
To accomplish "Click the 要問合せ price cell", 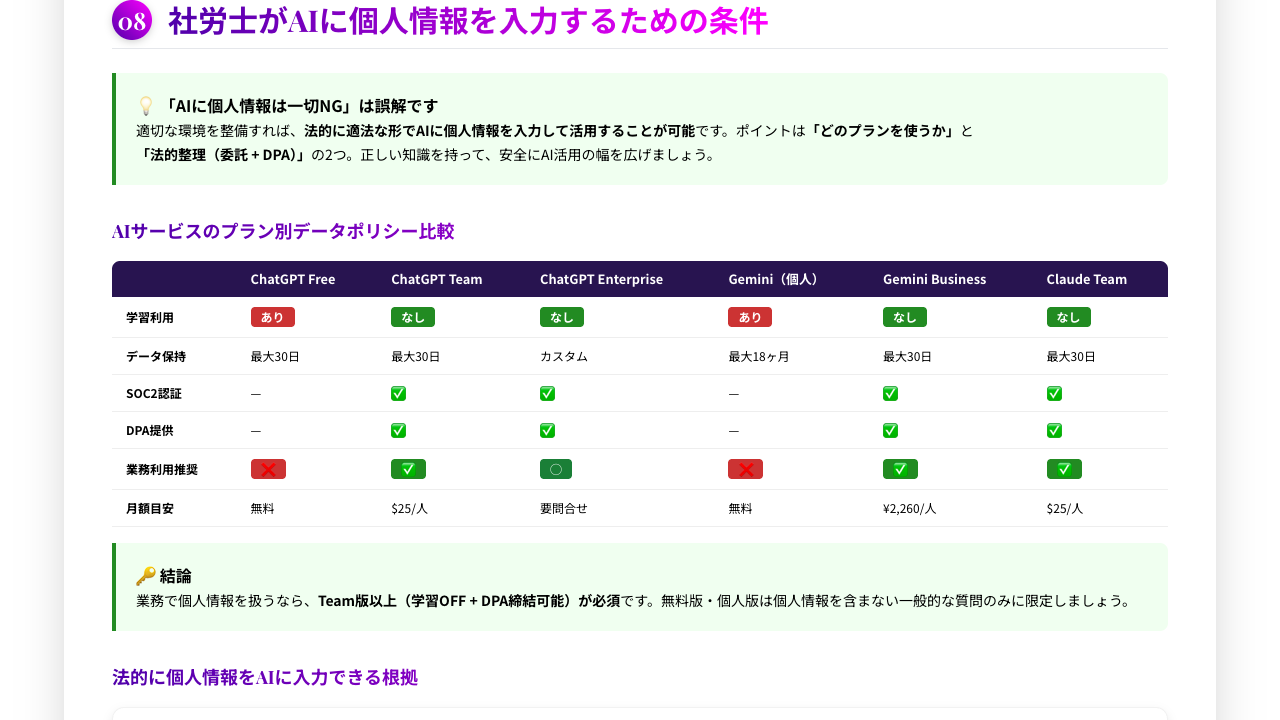I will pyautogui.click(x=564, y=509).
